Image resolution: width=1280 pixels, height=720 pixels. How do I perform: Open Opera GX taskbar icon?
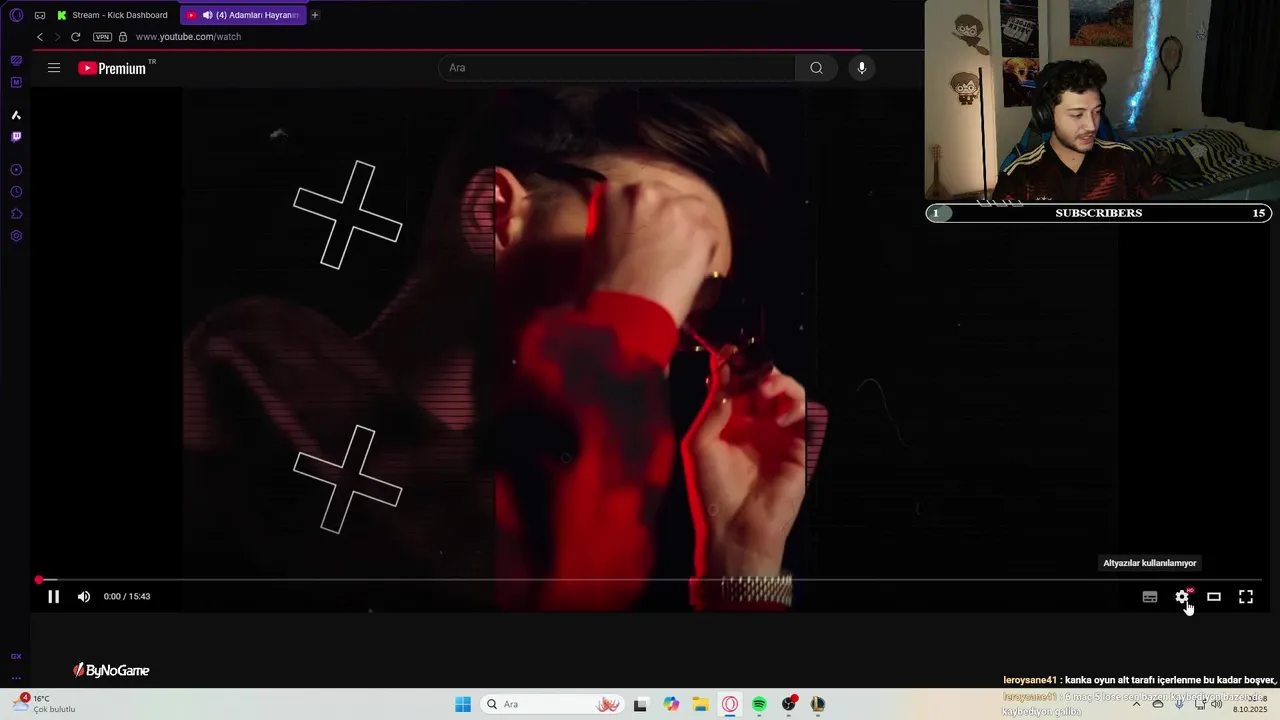pyautogui.click(x=730, y=704)
